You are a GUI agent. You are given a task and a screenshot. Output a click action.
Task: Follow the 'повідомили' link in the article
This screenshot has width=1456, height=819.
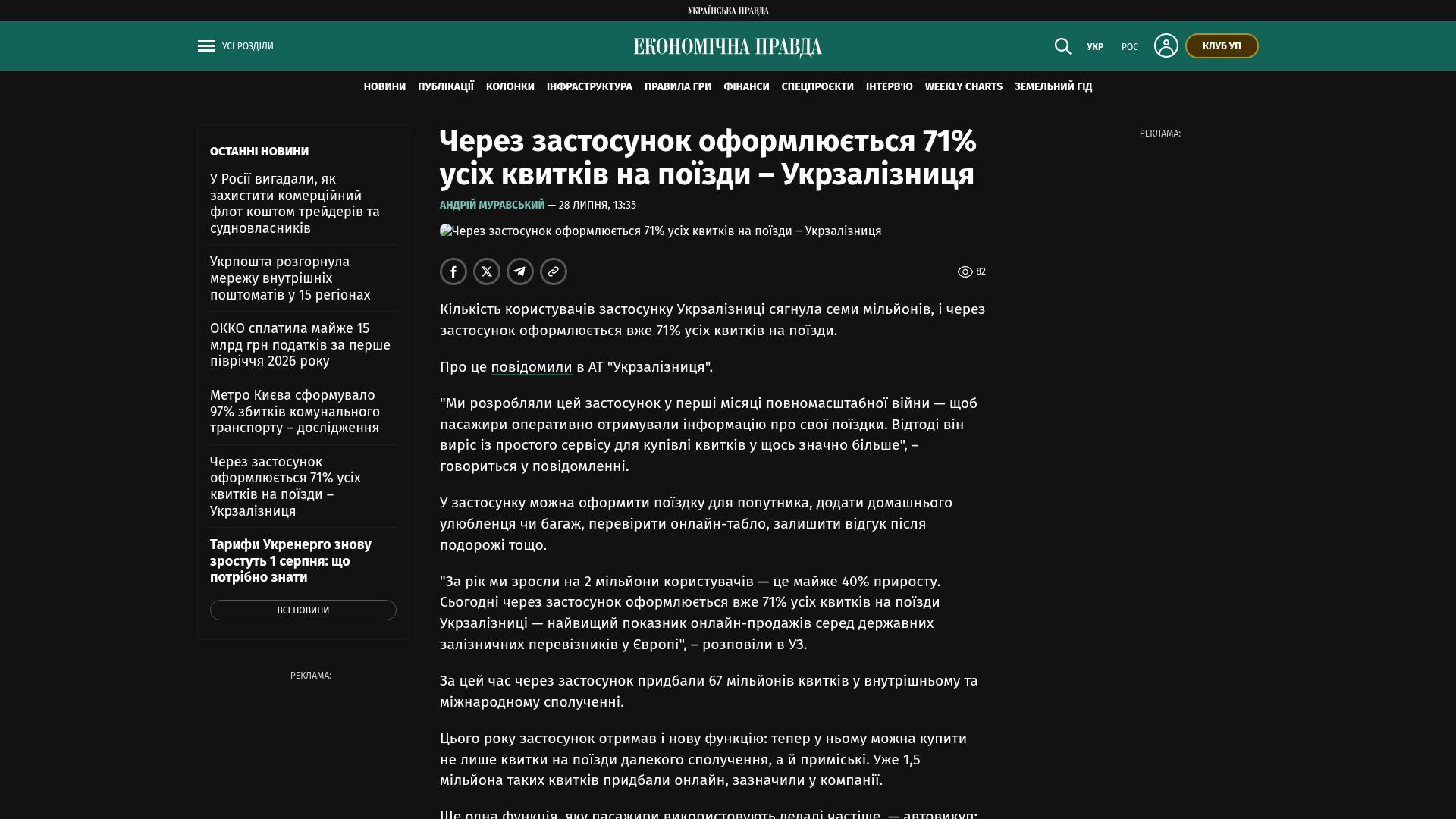(532, 367)
